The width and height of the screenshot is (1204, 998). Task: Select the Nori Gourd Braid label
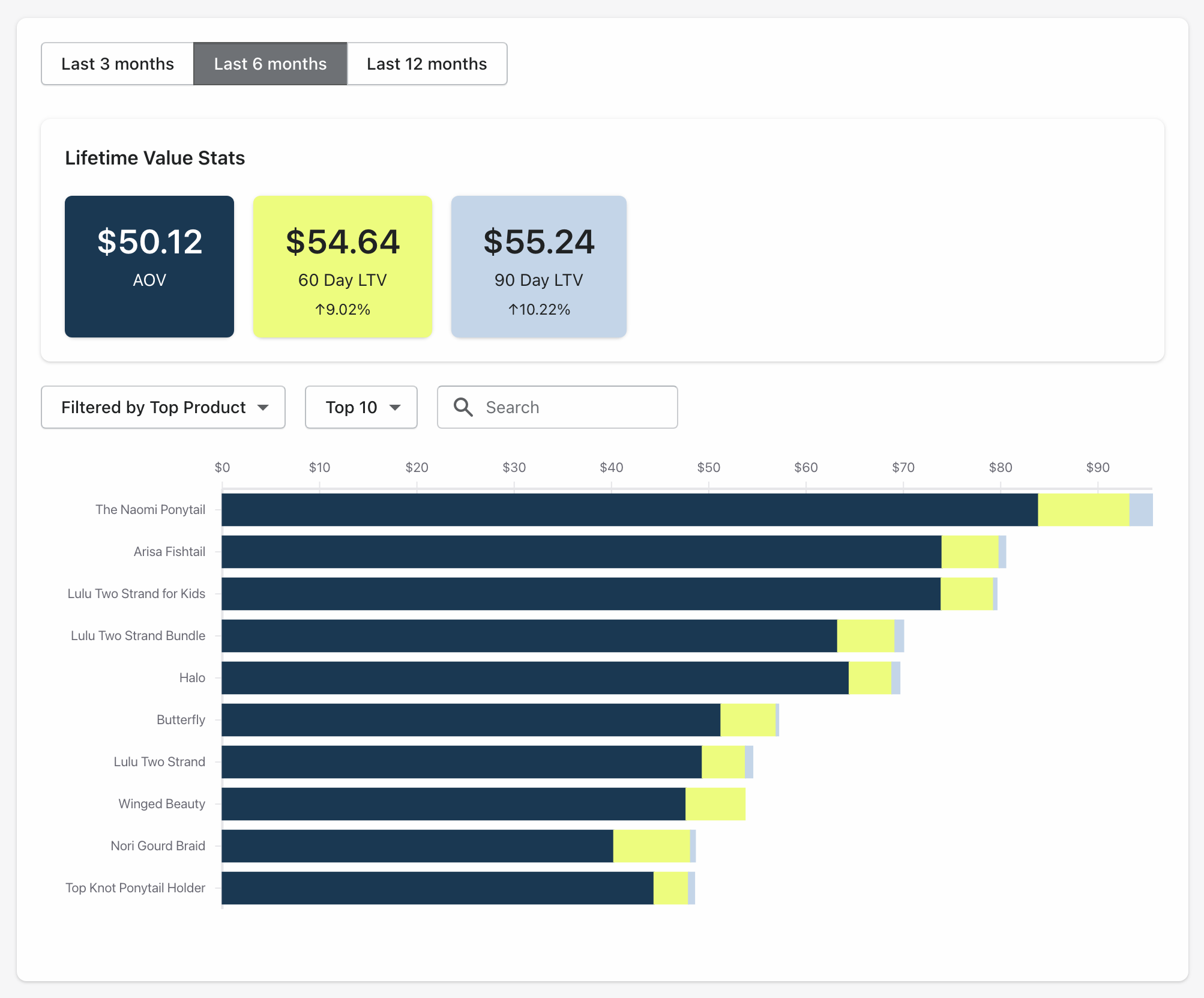pos(158,845)
